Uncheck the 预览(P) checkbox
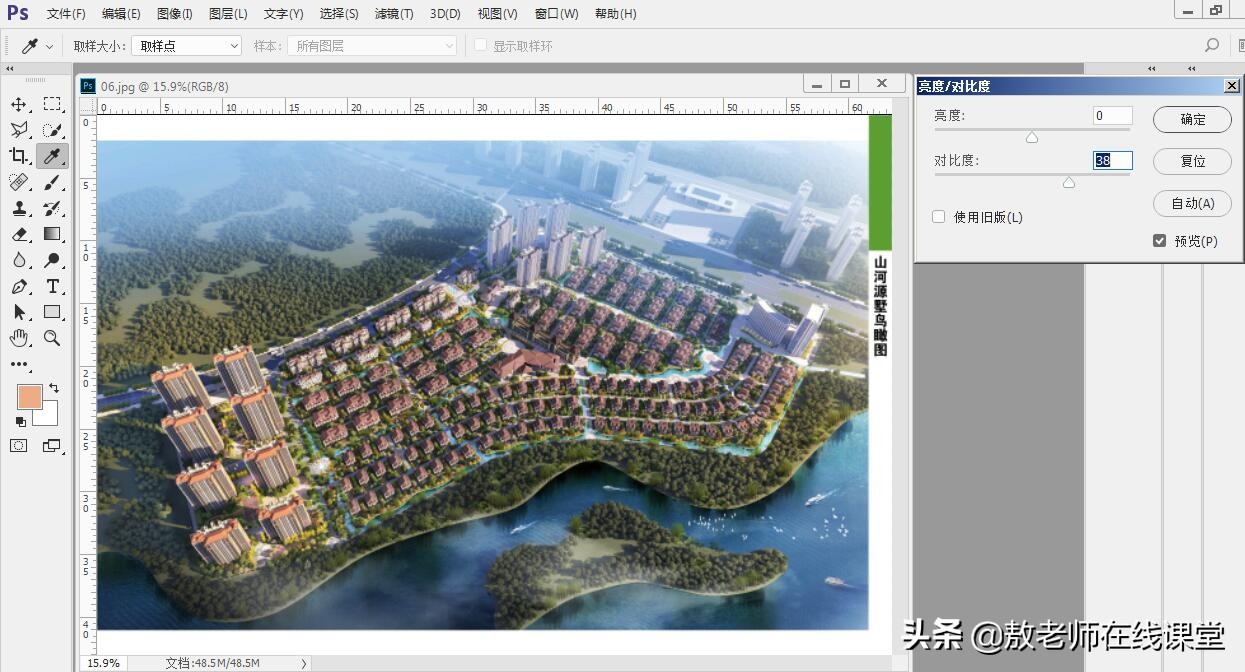The image size is (1245, 672). click(1159, 240)
